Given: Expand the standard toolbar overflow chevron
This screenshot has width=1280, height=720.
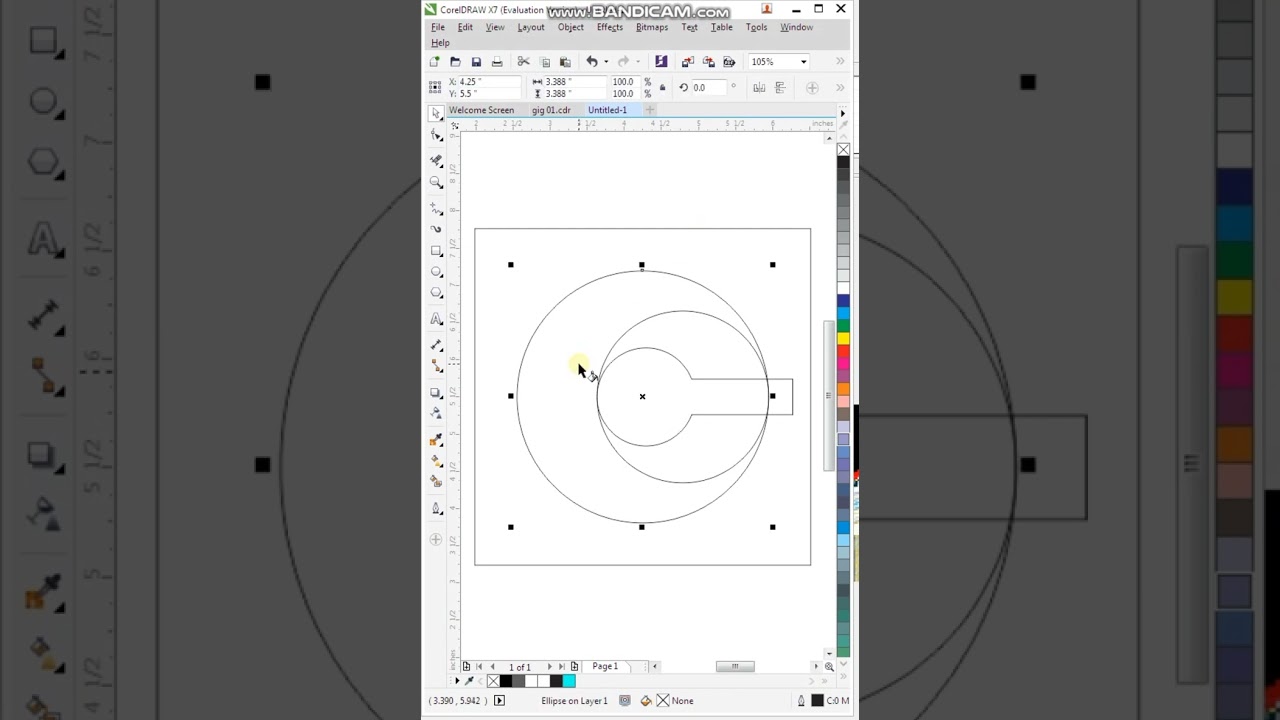Looking at the screenshot, I should (840, 62).
